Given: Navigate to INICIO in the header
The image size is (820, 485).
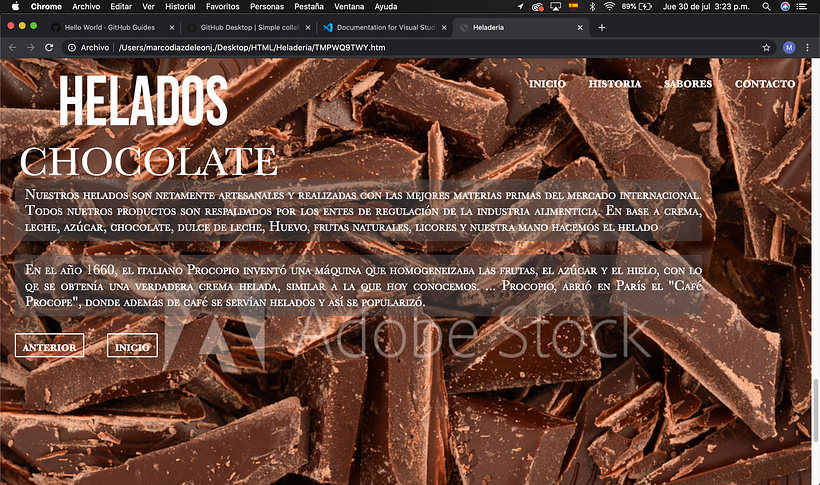Looking at the screenshot, I should [547, 84].
